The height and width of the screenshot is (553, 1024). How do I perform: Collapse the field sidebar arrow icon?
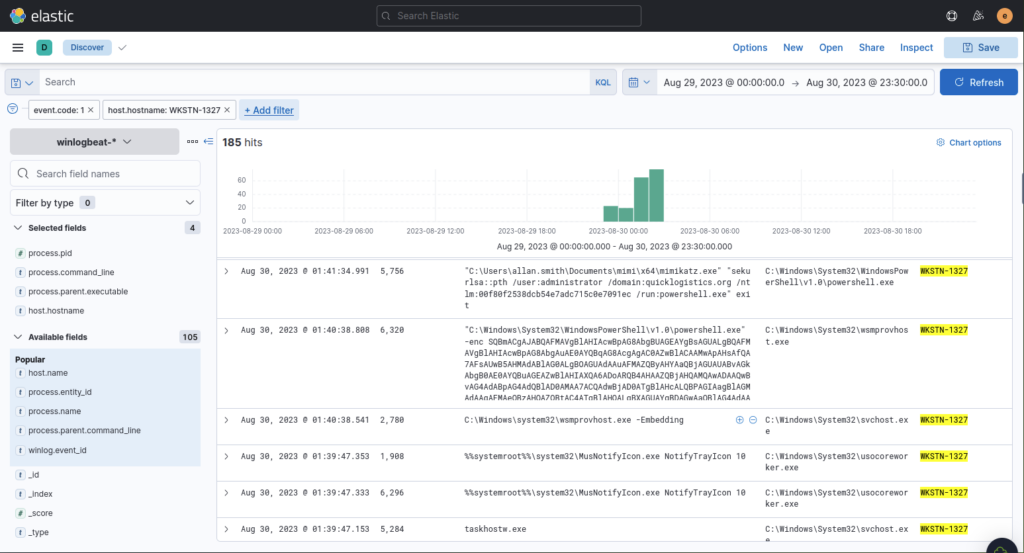click(208, 141)
